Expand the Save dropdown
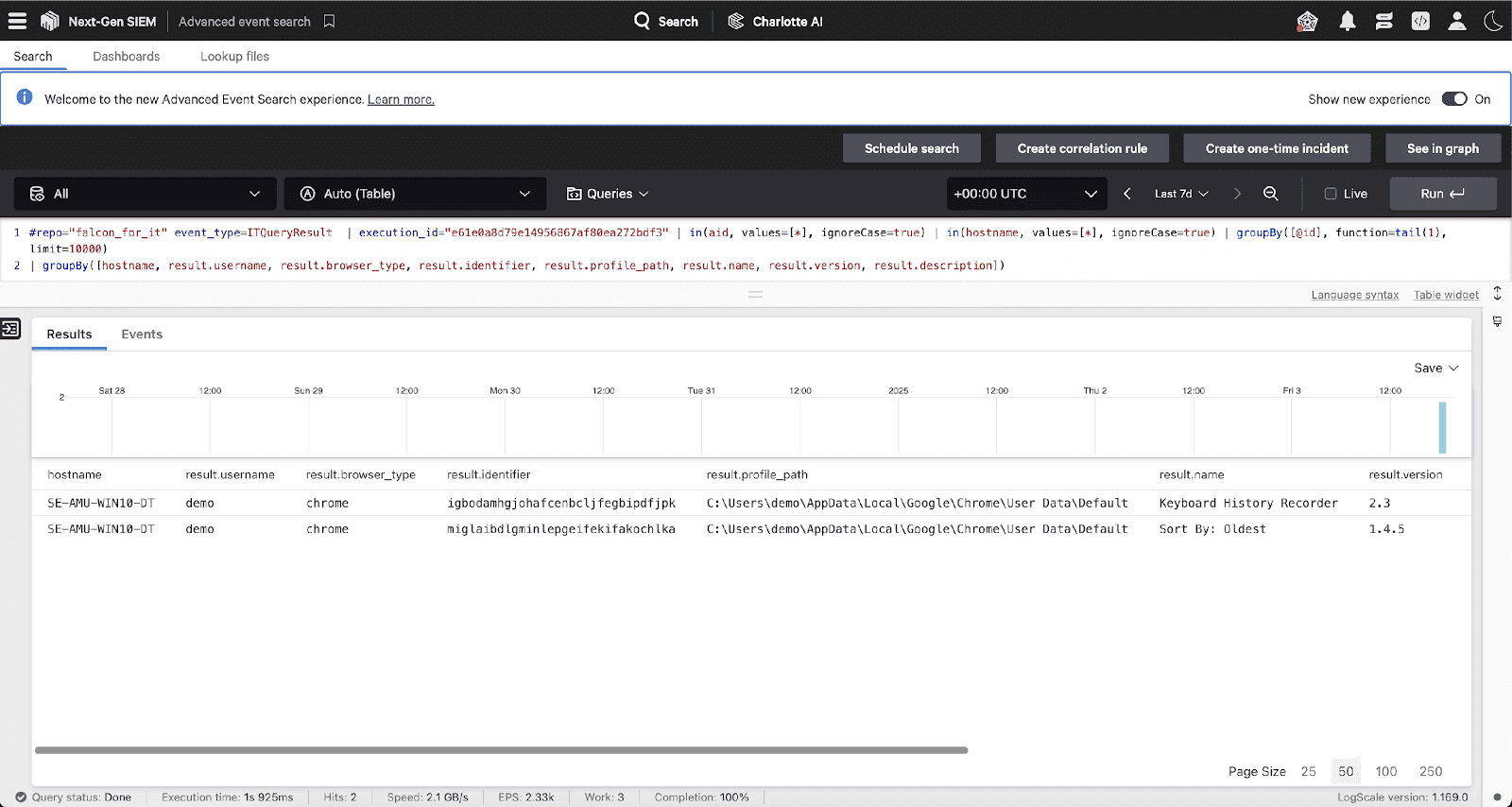 pyautogui.click(x=1436, y=369)
